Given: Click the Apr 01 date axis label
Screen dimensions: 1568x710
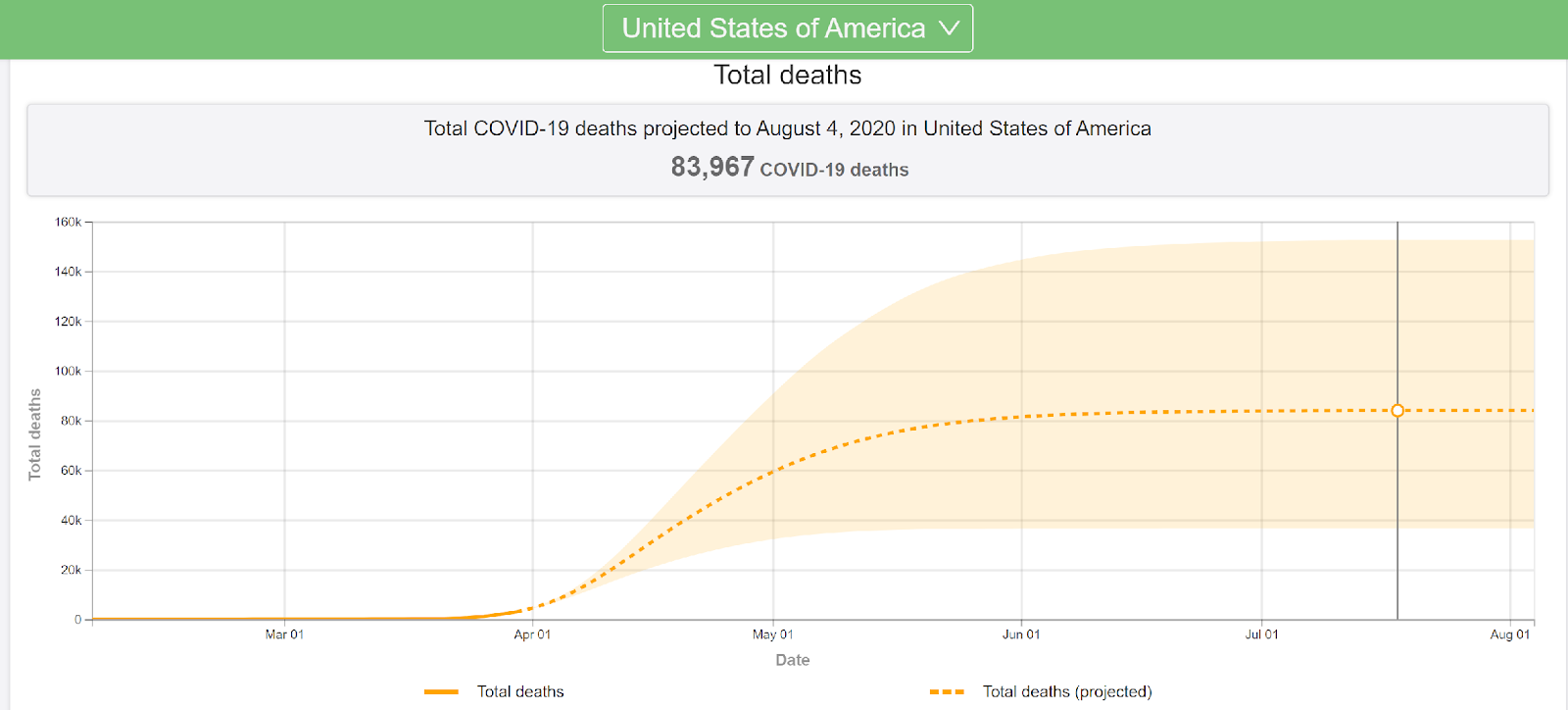Looking at the screenshot, I should click(x=532, y=634).
